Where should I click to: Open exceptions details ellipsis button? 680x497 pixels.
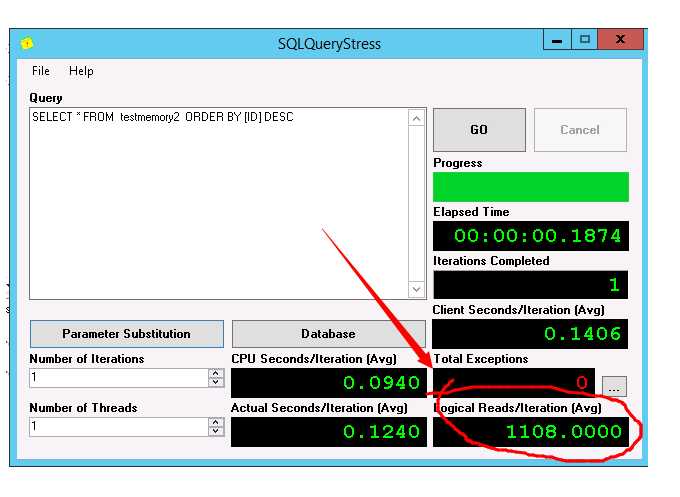click(x=614, y=386)
